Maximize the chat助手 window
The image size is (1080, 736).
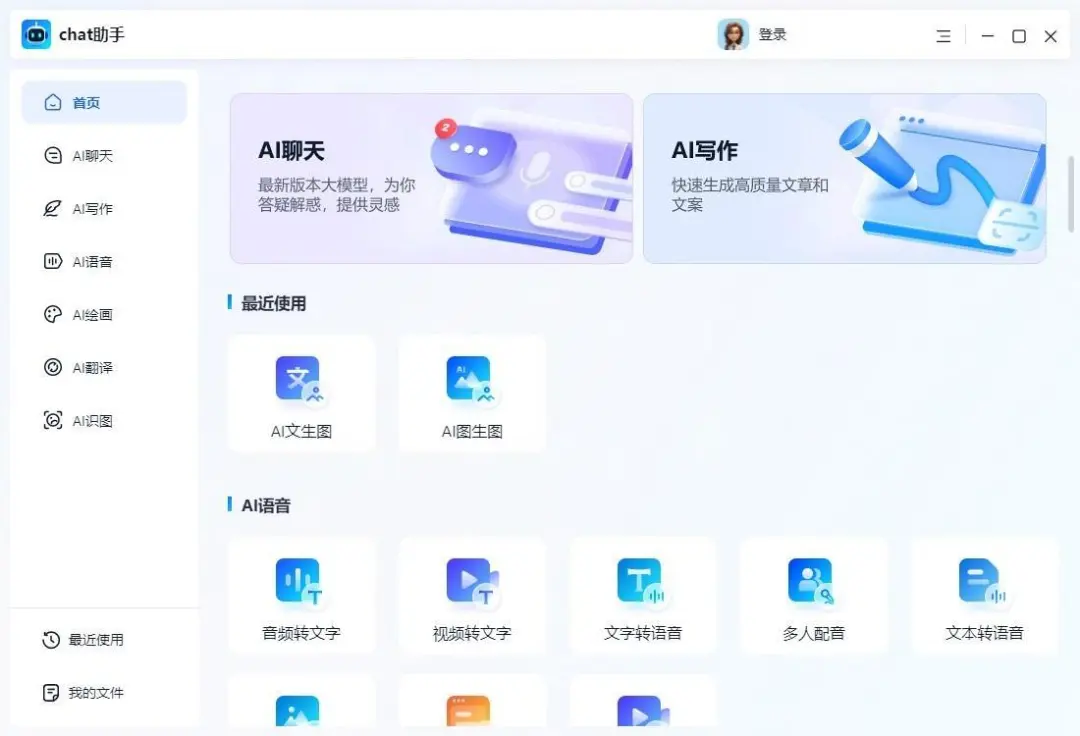1019,36
